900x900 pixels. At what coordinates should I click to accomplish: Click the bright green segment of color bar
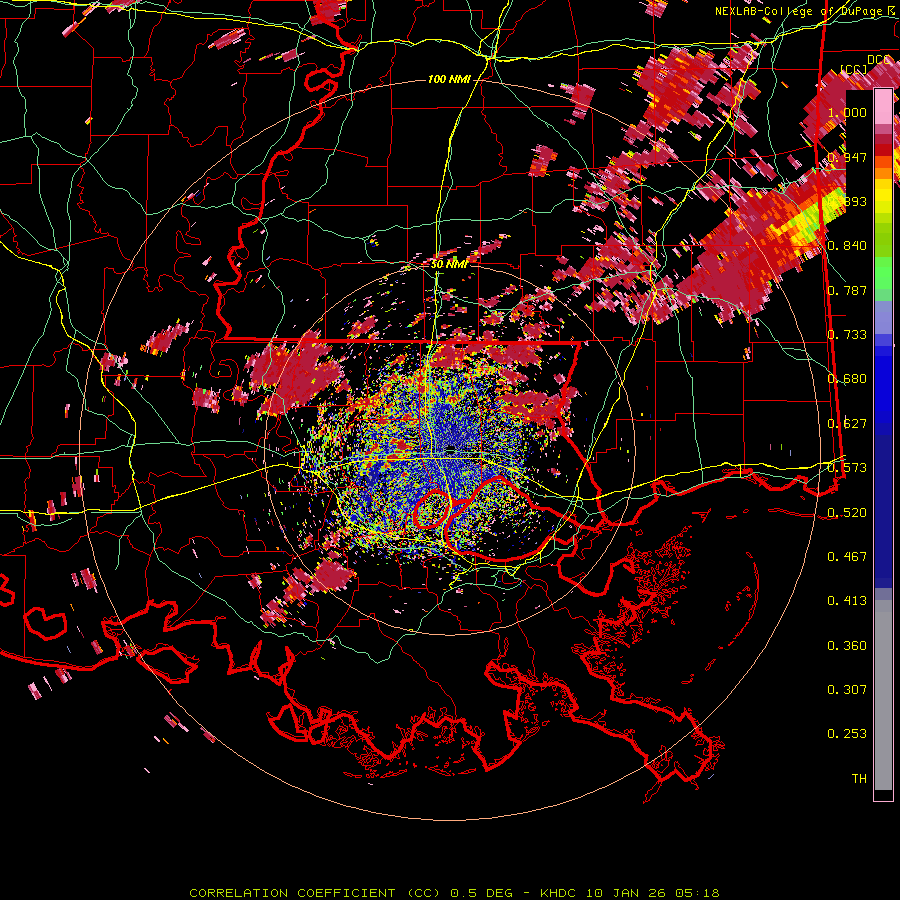tap(883, 274)
